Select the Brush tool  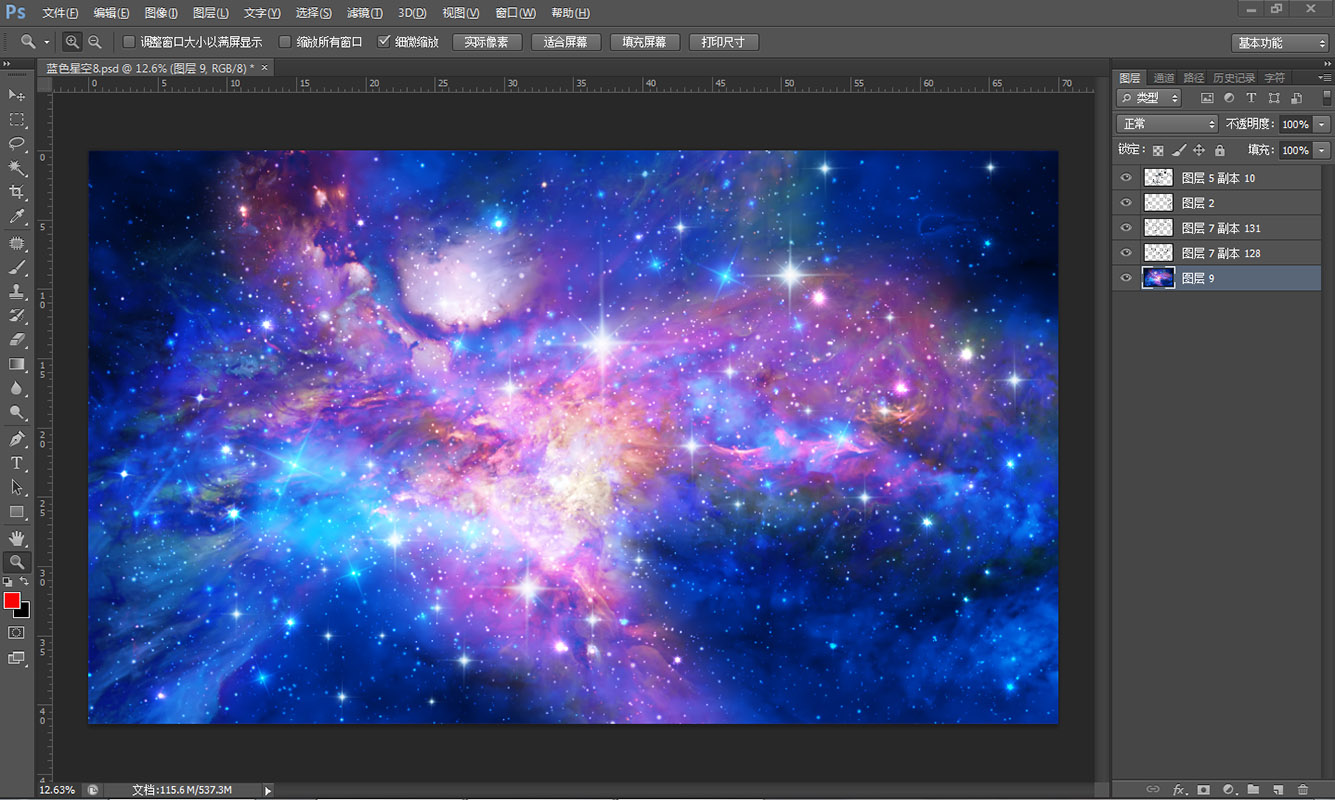pyautogui.click(x=17, y=268)
